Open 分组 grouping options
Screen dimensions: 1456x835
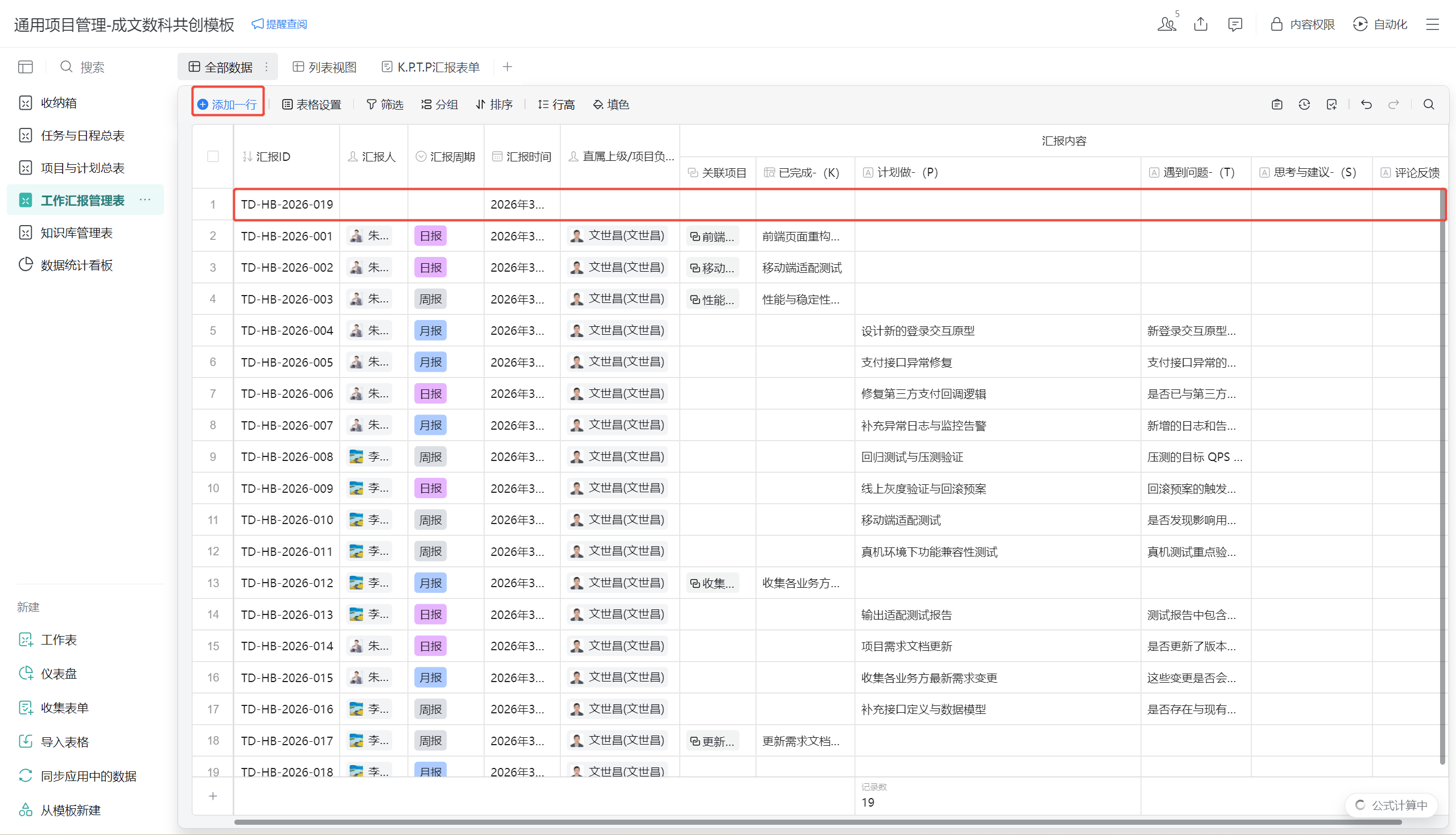[440, 105]
